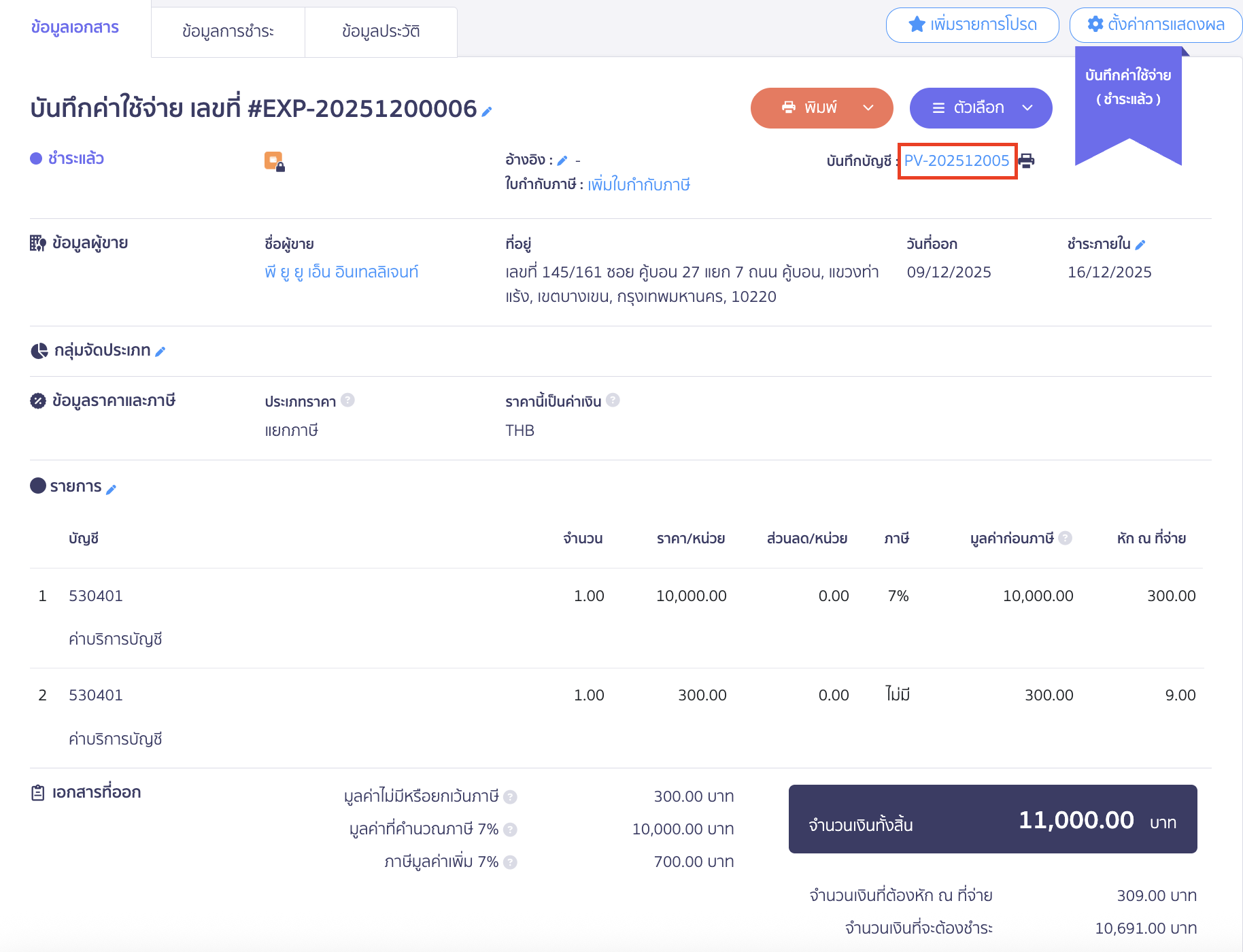This screenshot has height=952, width=1243.
Task: Click the เพิ่มใบกำกับภาษี link
Action: pos(638,185)
